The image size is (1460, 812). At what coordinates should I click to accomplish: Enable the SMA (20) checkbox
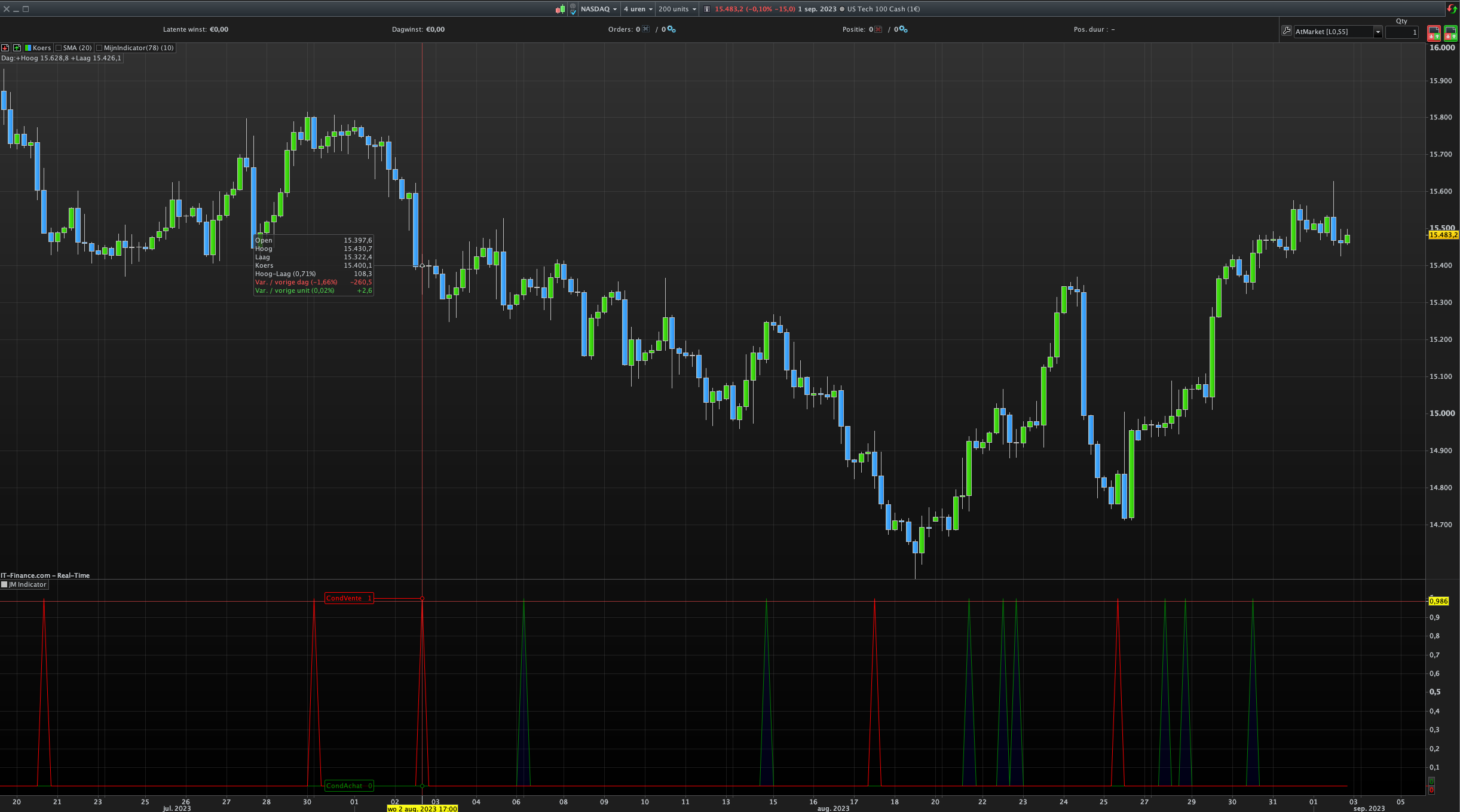pos(59,48)
